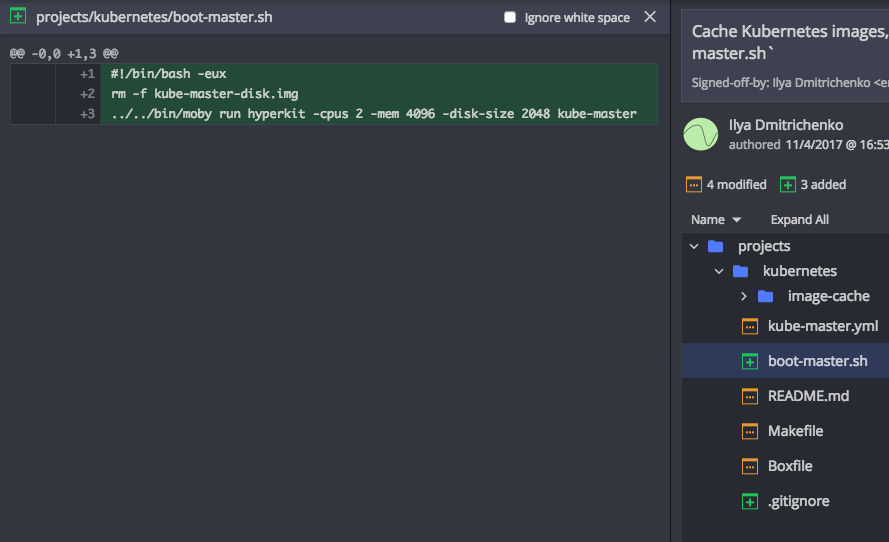Click Expand All in file tree

coord(799,219)
